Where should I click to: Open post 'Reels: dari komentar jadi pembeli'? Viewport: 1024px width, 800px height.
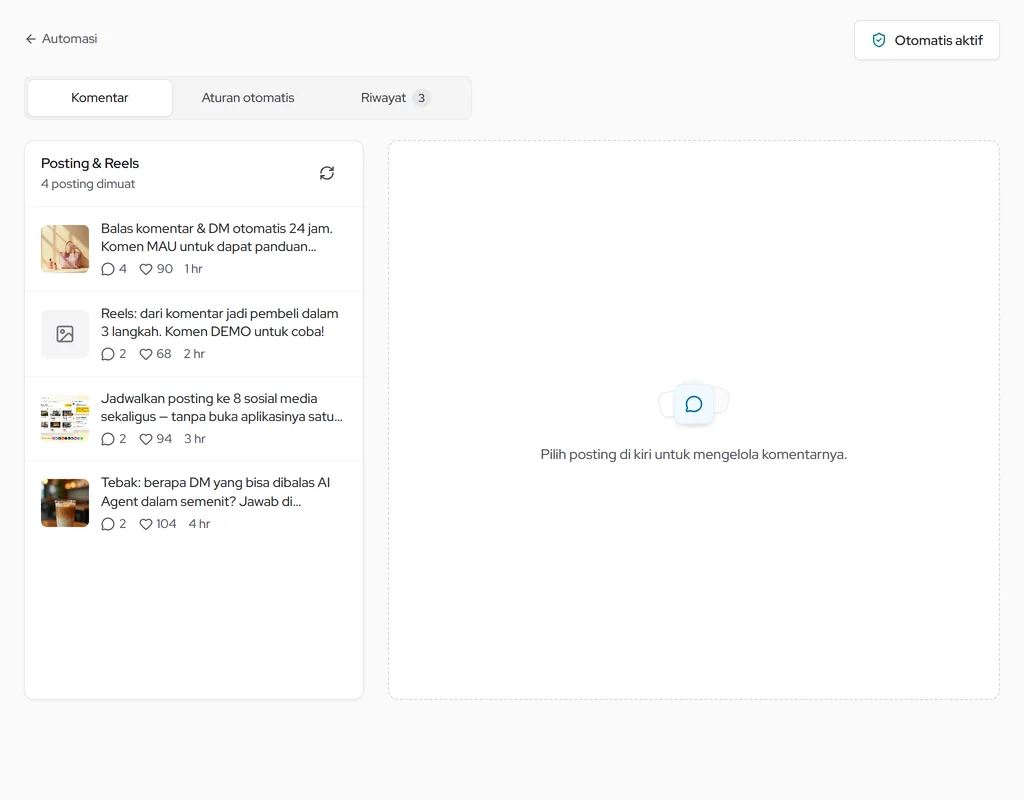click(x=194, y=334)
